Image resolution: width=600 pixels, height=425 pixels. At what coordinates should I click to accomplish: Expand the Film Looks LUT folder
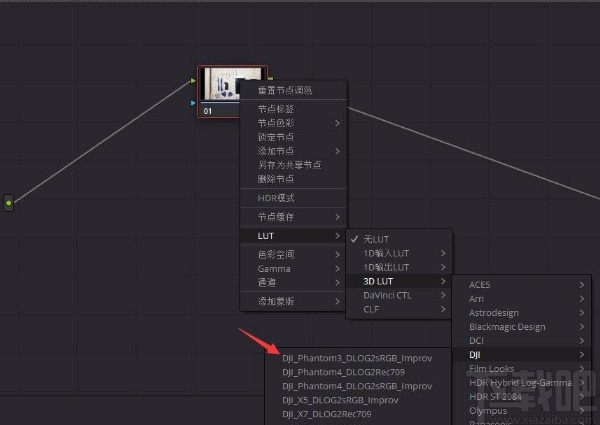coord(522,369)
